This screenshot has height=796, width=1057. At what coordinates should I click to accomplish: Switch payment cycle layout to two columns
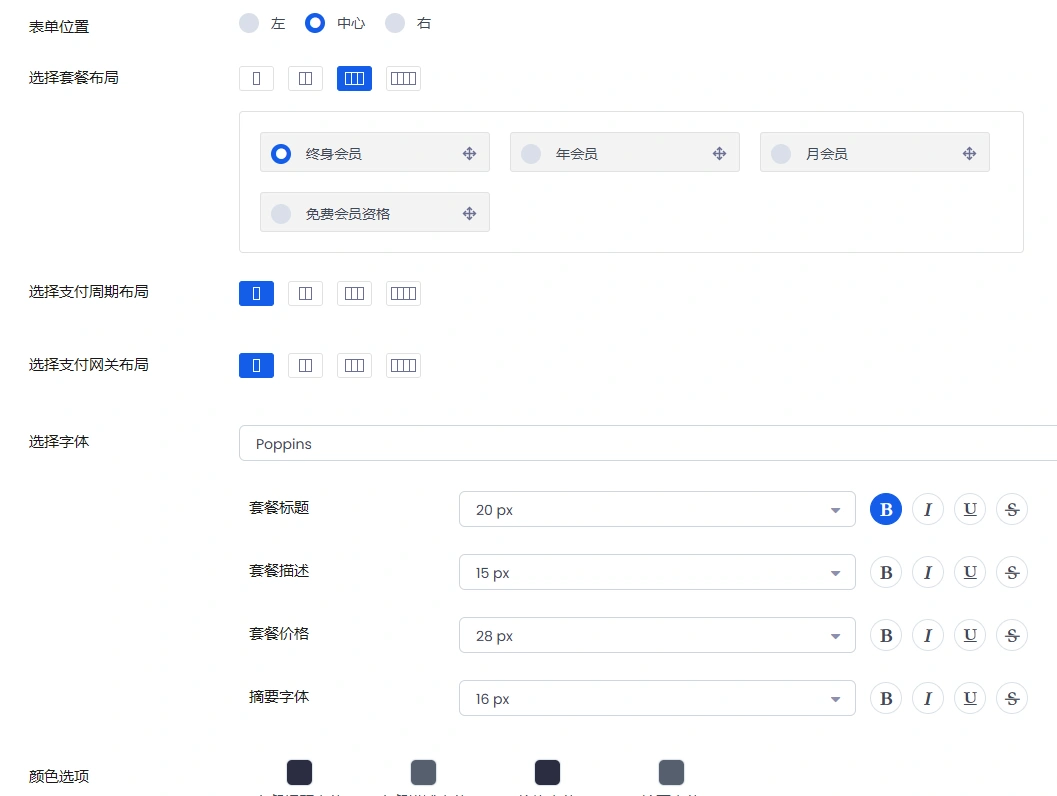click(305, 292)
